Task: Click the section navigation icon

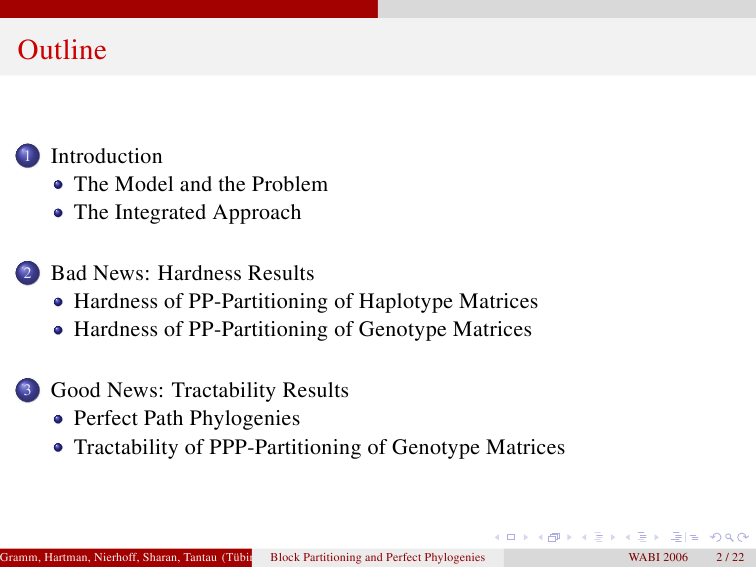Action: coord(642,537)
